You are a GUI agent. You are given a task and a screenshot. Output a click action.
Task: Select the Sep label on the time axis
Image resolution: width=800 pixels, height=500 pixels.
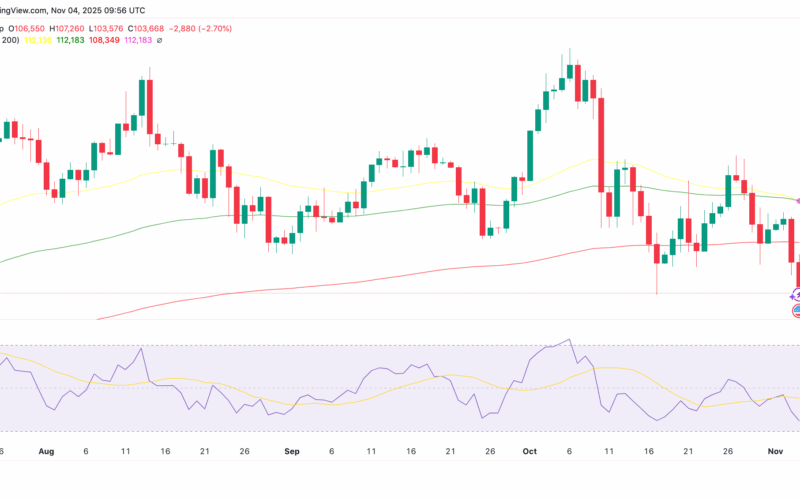tap(291, 453)
